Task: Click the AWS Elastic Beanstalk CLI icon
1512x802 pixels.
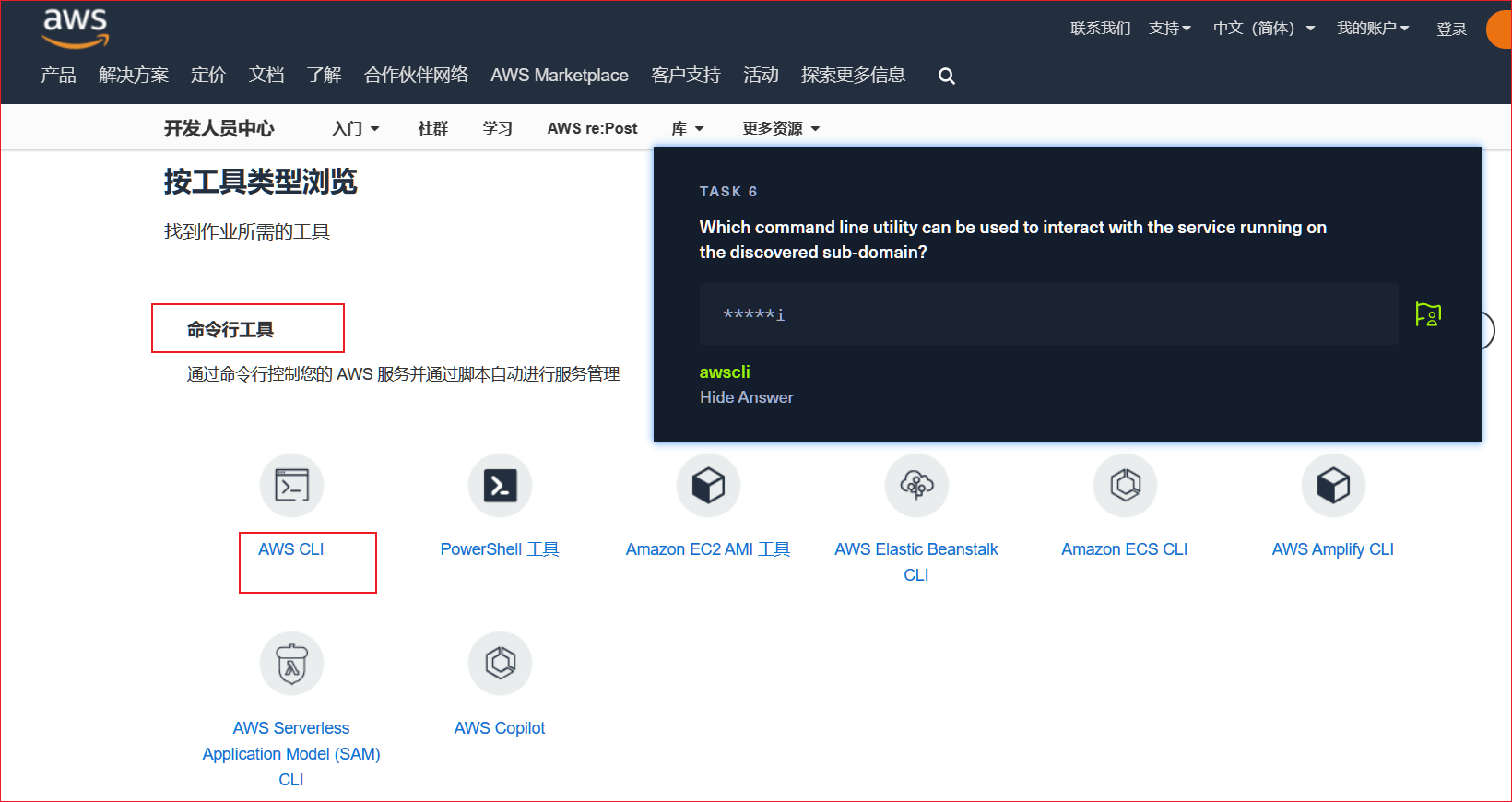Action: [x=916, y=485]
